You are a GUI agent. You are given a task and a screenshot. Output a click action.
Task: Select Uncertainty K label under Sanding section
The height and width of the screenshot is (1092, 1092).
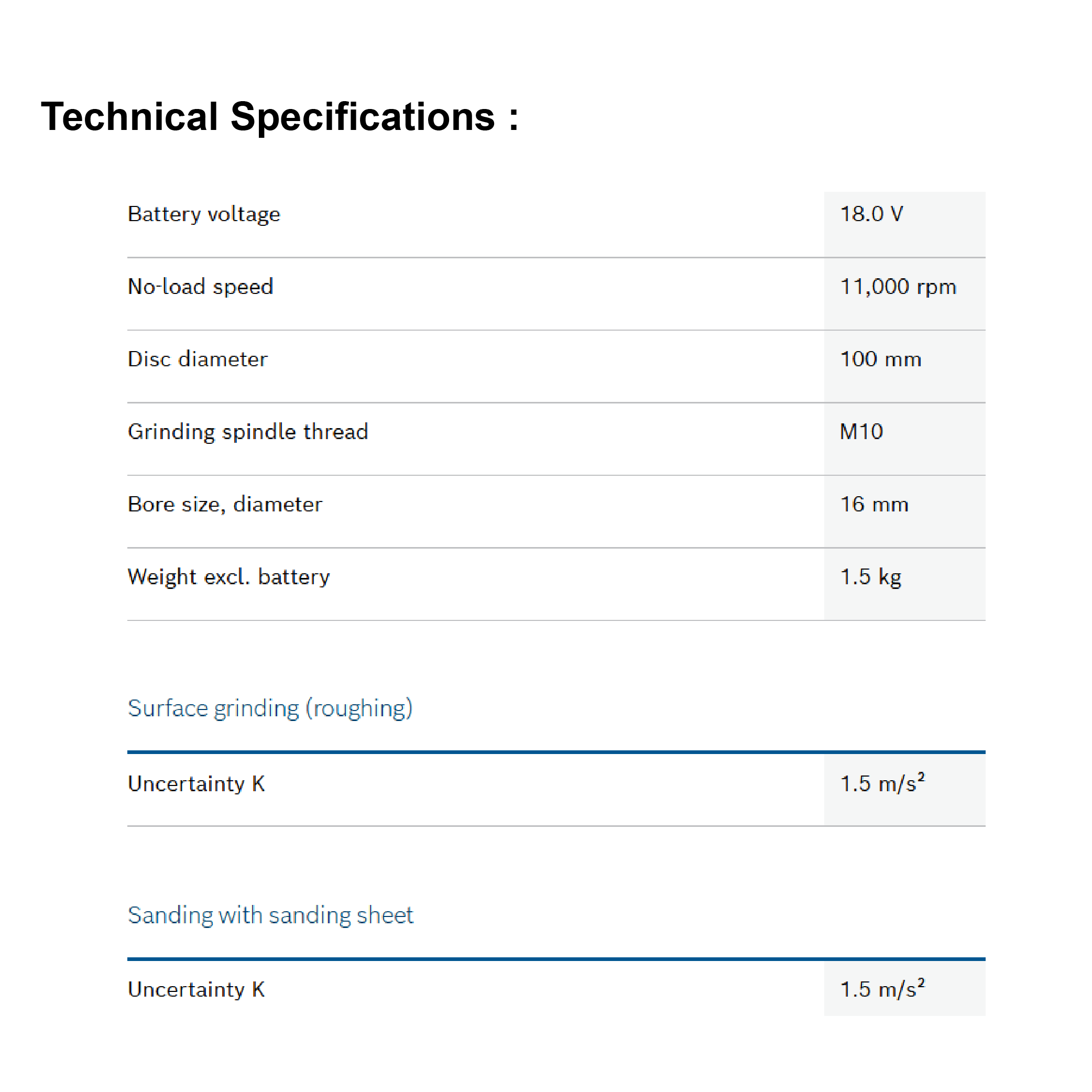tap(196, 990)
